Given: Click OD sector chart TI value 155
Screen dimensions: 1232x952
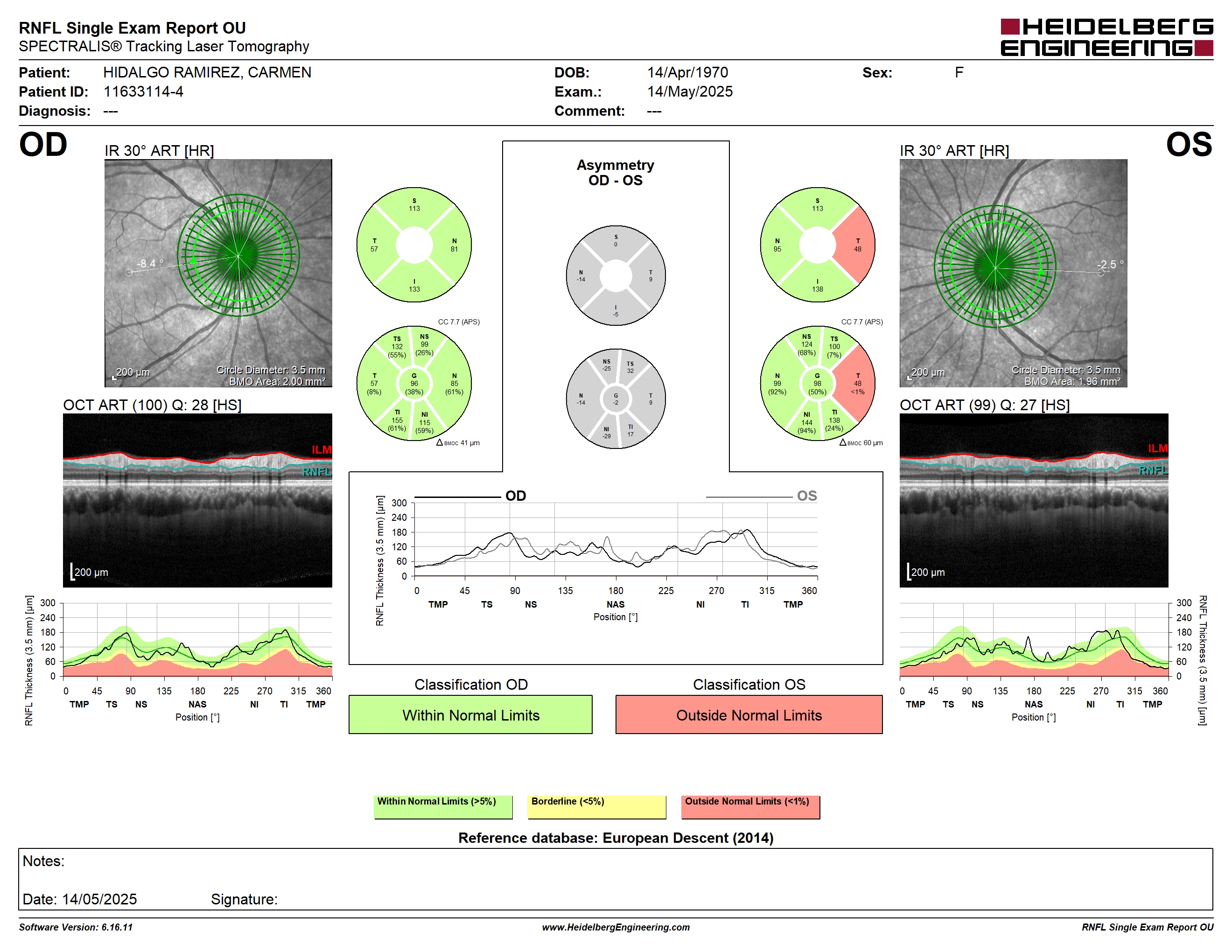Looking at the screenshot, I should click(x=397, y=420).
